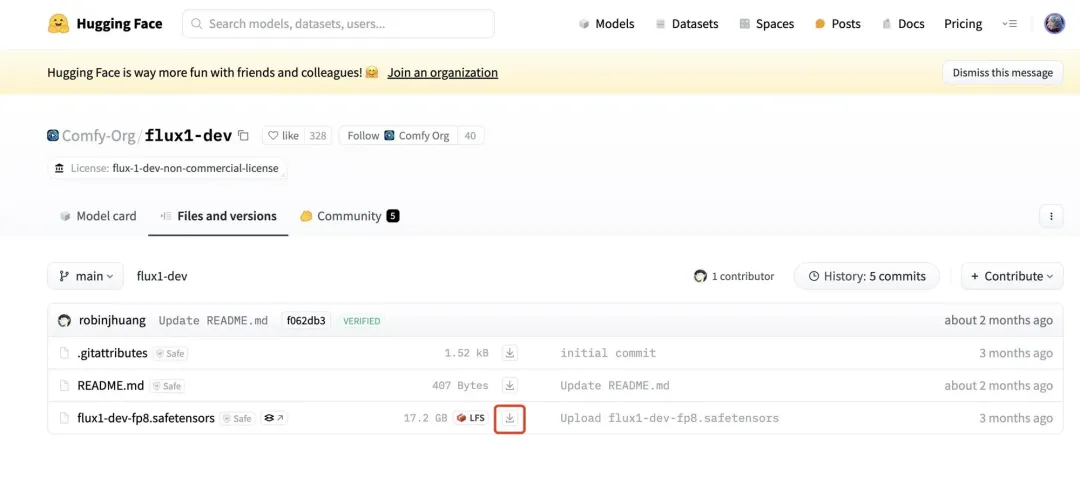This screenshot has width=1080, height=478.
Task: Copy the flux1-dev model name
Action: [x=243, y=136]
